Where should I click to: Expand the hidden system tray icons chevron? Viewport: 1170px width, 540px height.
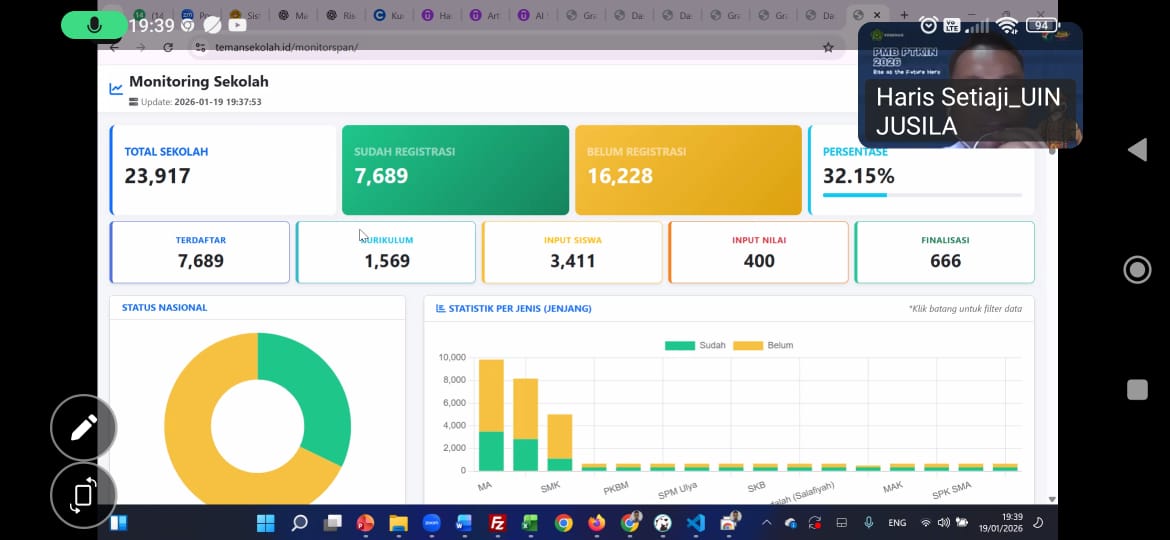pos(766,522)
